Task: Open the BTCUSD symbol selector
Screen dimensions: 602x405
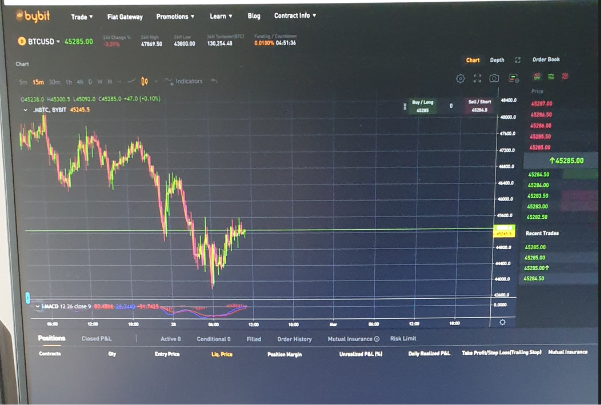Action: pos(44,41)
